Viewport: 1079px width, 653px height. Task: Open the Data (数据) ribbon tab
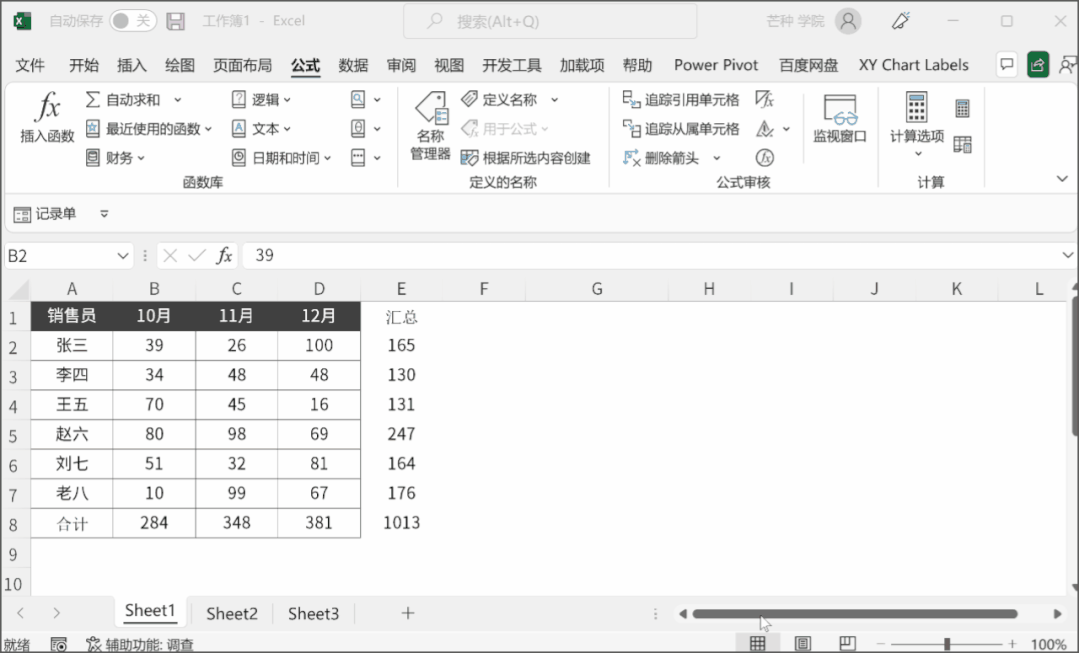click(353, 65)
